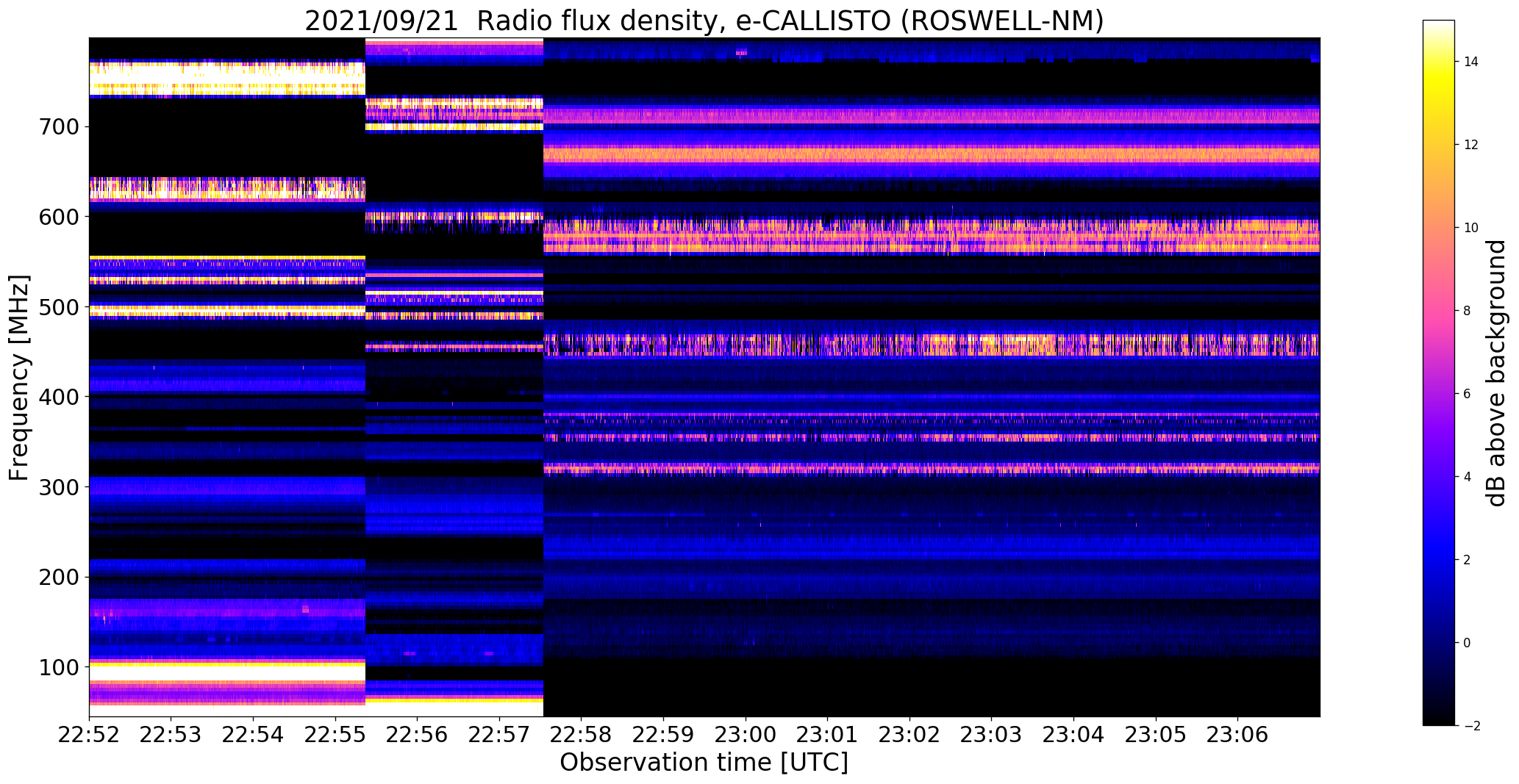Click the 0 colorbar tick label

point(1468,643)
